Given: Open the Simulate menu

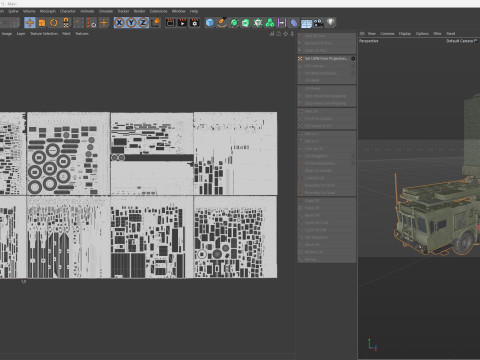Looking at the screenshot, I should (106, 11).
